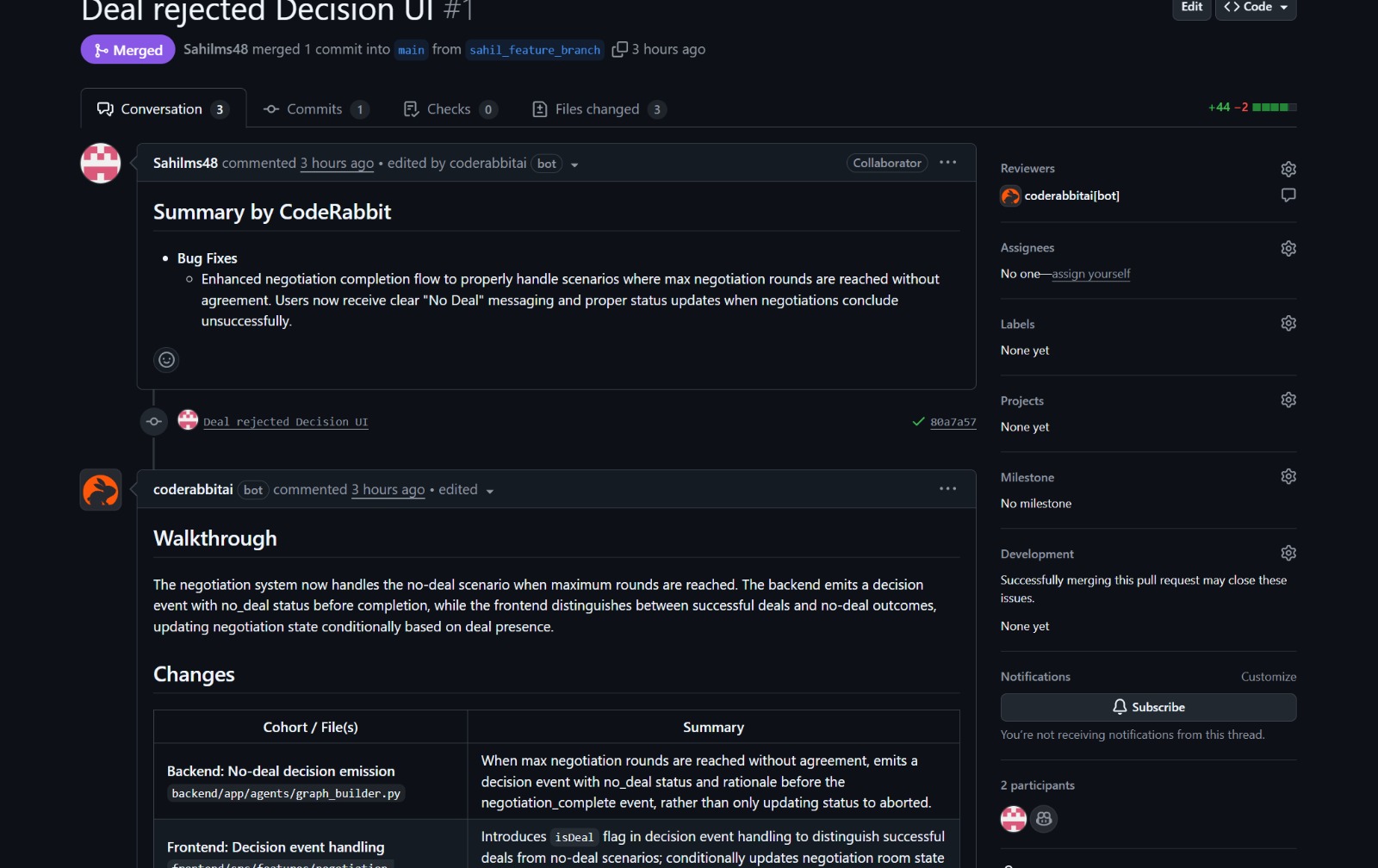Switch to the Checks tab
1378x868 pixels.
450,109
